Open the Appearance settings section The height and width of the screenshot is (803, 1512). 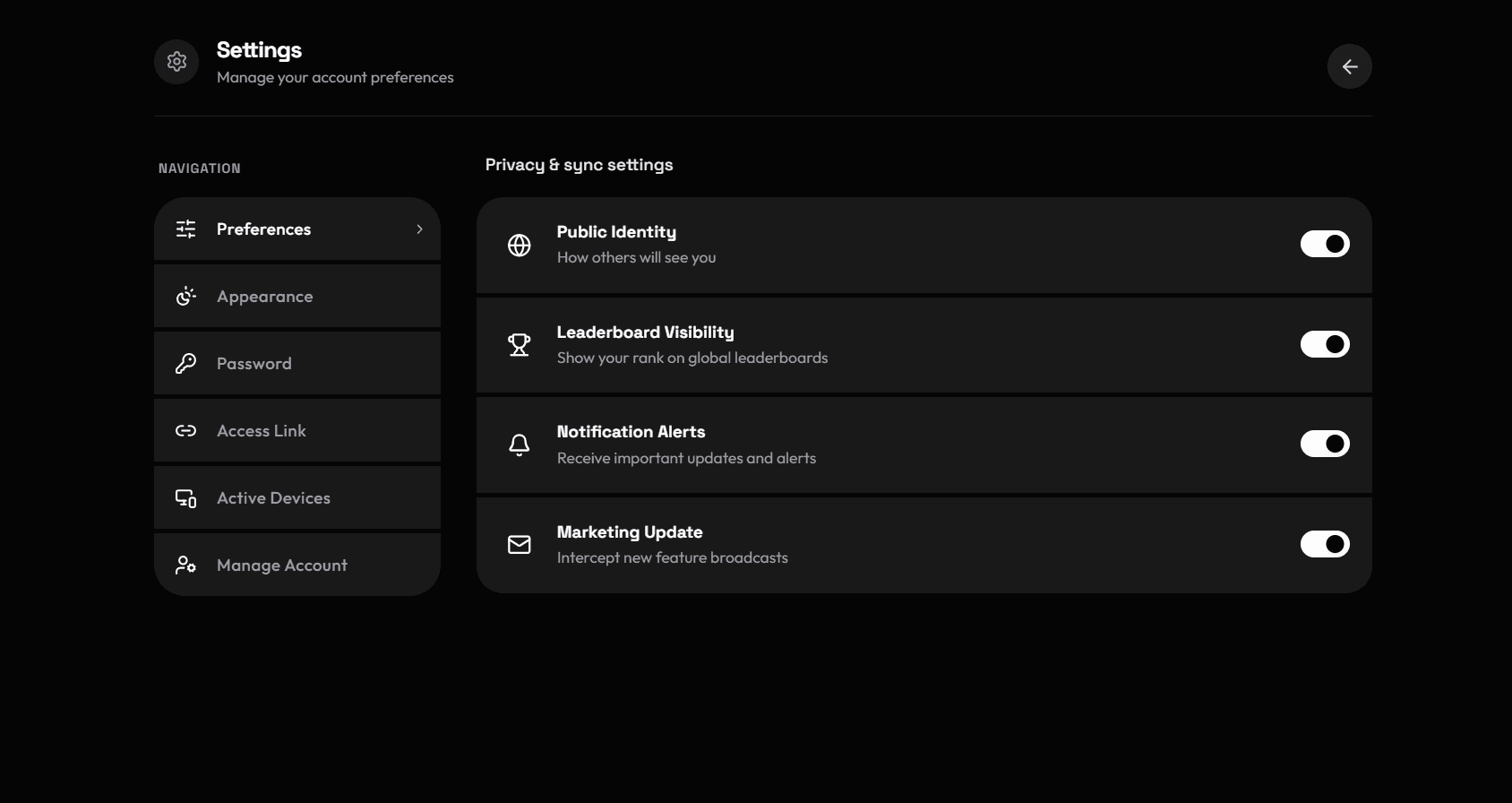click(297, 297)
